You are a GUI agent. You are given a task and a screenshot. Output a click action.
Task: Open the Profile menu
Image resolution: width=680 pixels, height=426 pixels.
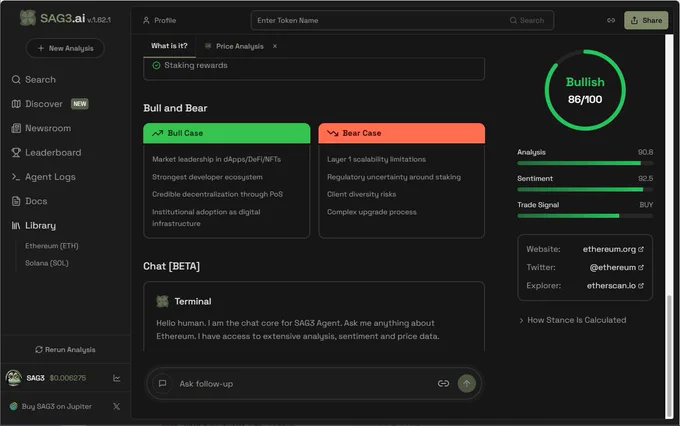[160, 20]
